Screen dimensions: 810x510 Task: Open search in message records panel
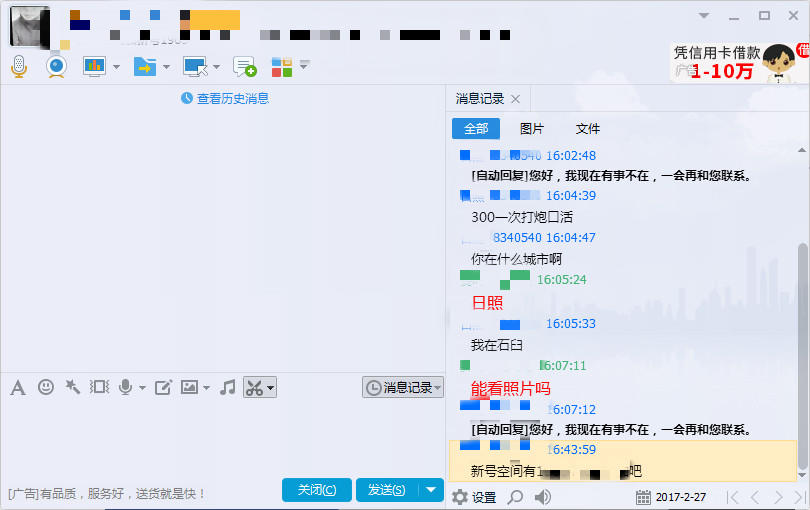click(515, 497)
